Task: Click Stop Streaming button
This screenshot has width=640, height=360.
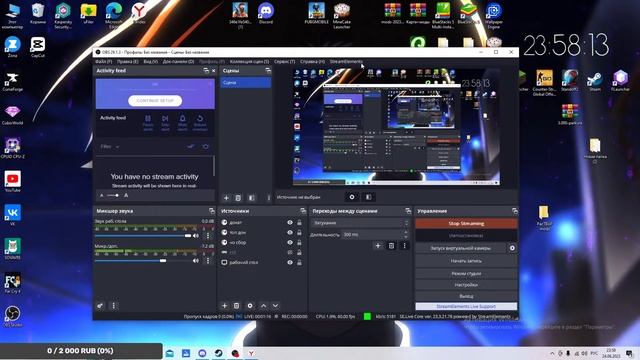Action: coord(466,224)
